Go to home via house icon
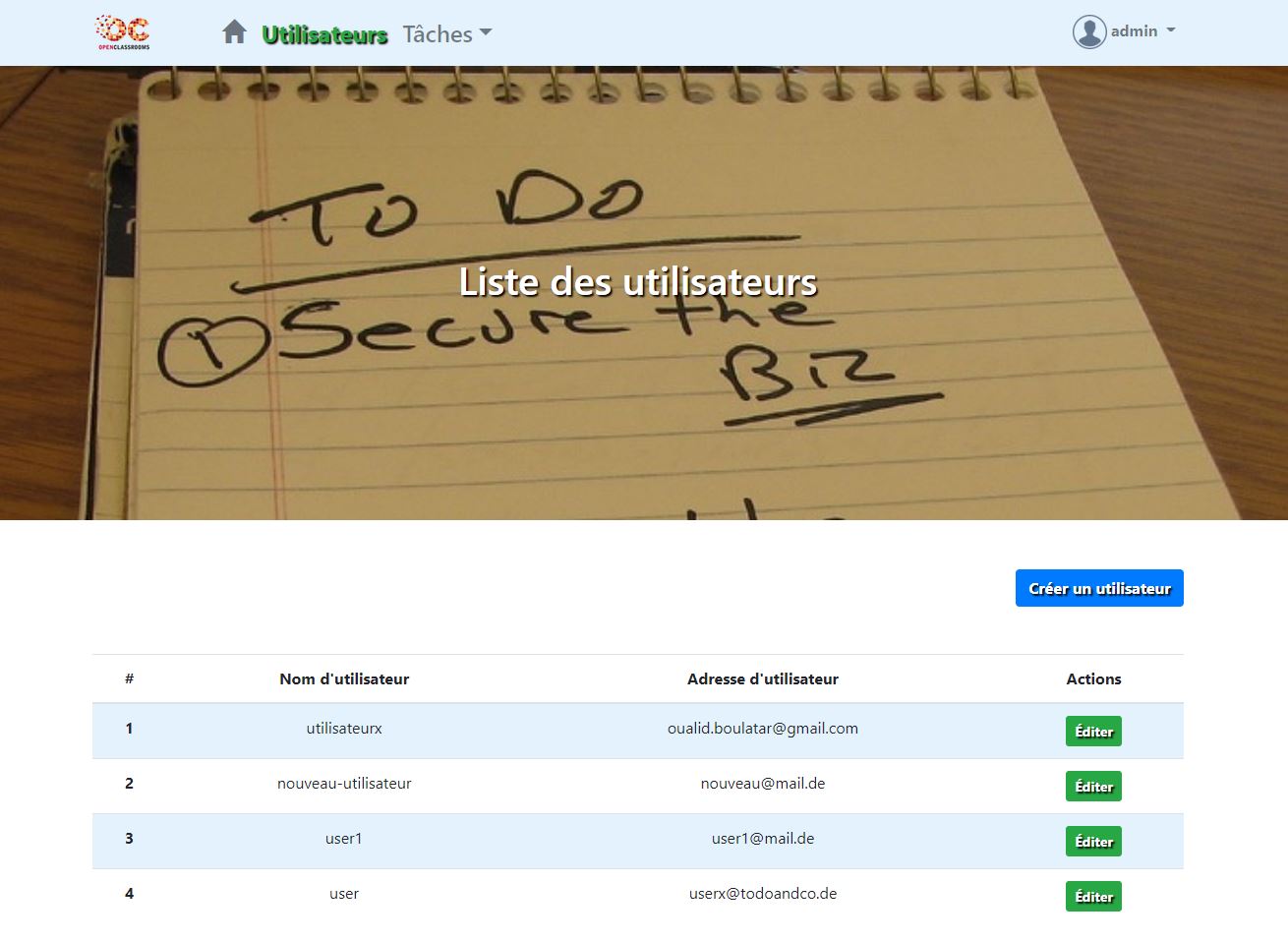 pos(234,32)
